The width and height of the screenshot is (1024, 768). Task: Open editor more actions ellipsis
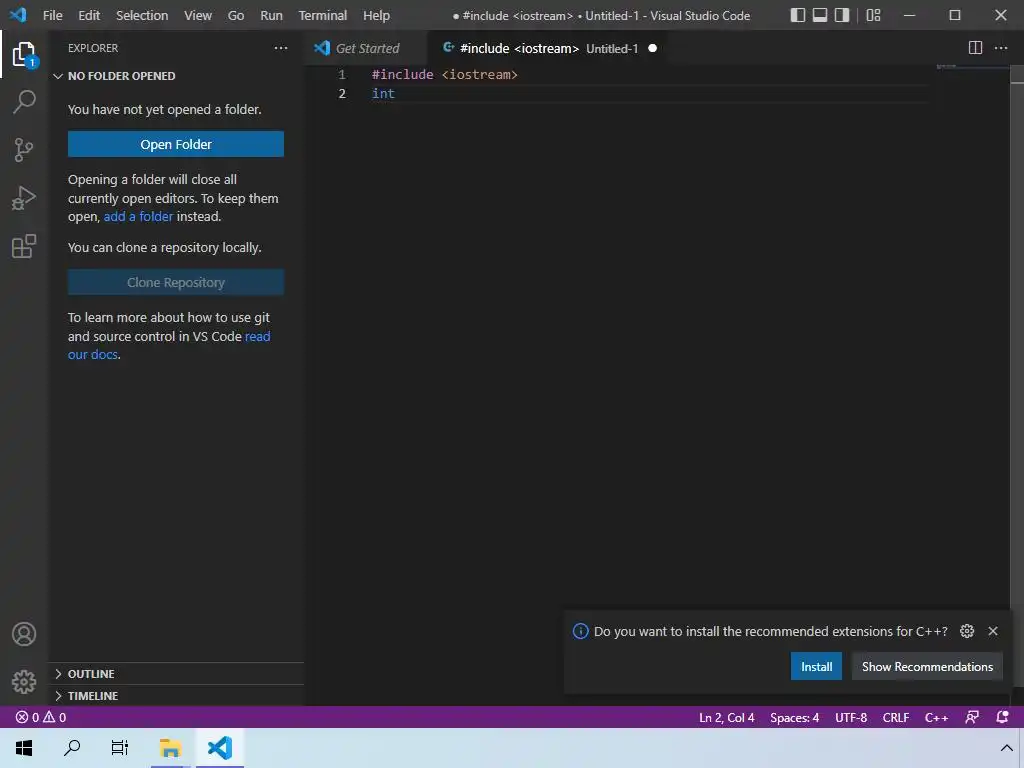[x=1001, y=48]
